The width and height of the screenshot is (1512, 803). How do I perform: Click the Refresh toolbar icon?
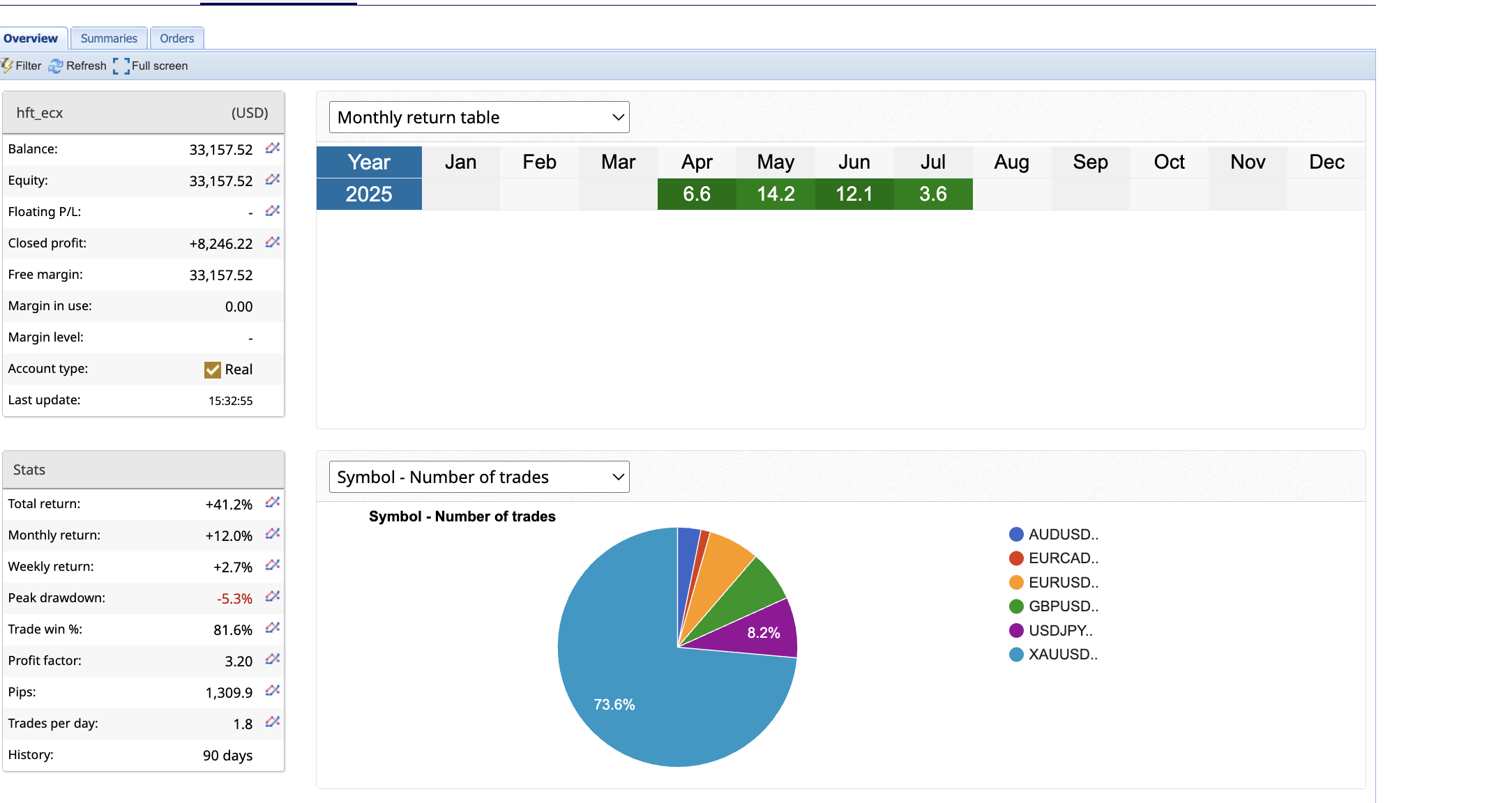(56, 66)
